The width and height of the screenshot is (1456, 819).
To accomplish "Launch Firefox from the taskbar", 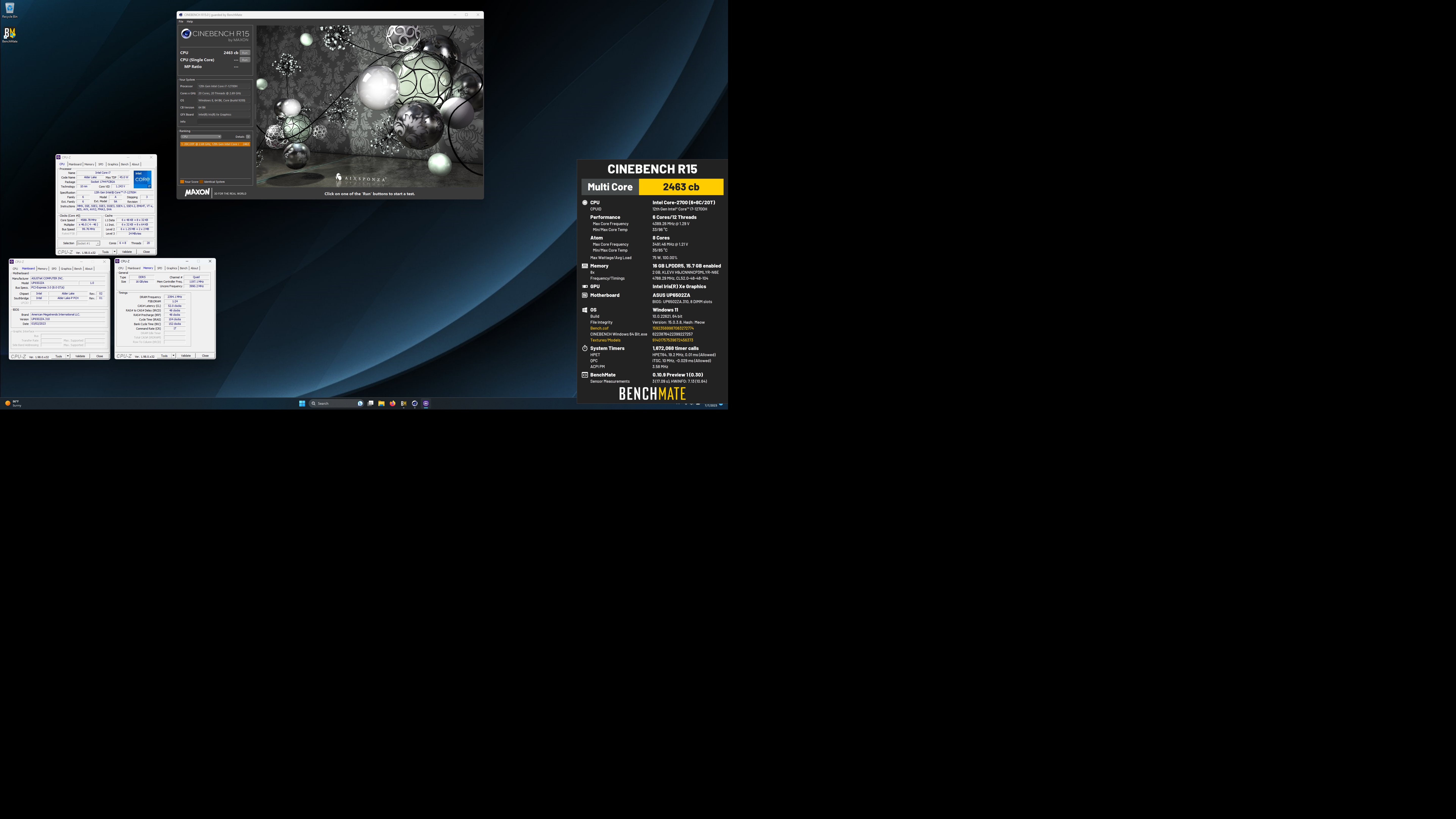I will pos(392,404).
